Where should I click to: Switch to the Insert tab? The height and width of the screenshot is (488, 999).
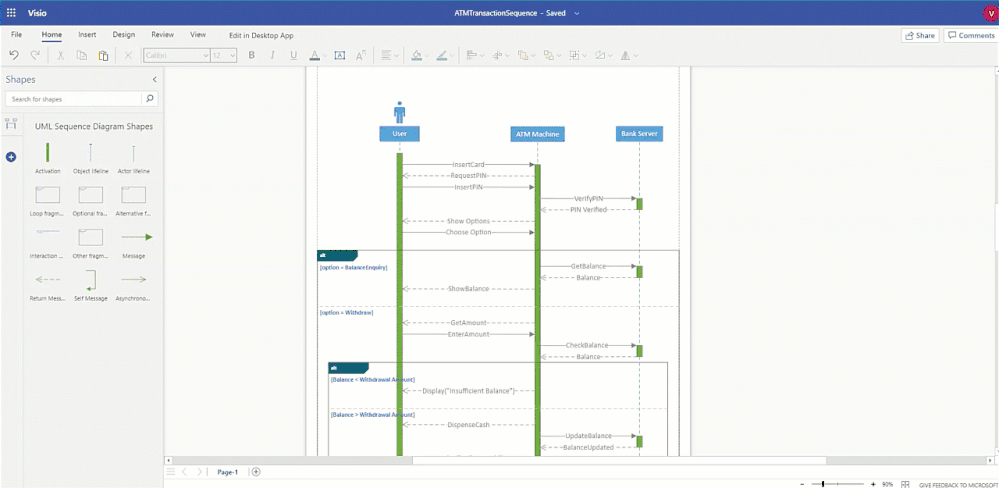87,35
